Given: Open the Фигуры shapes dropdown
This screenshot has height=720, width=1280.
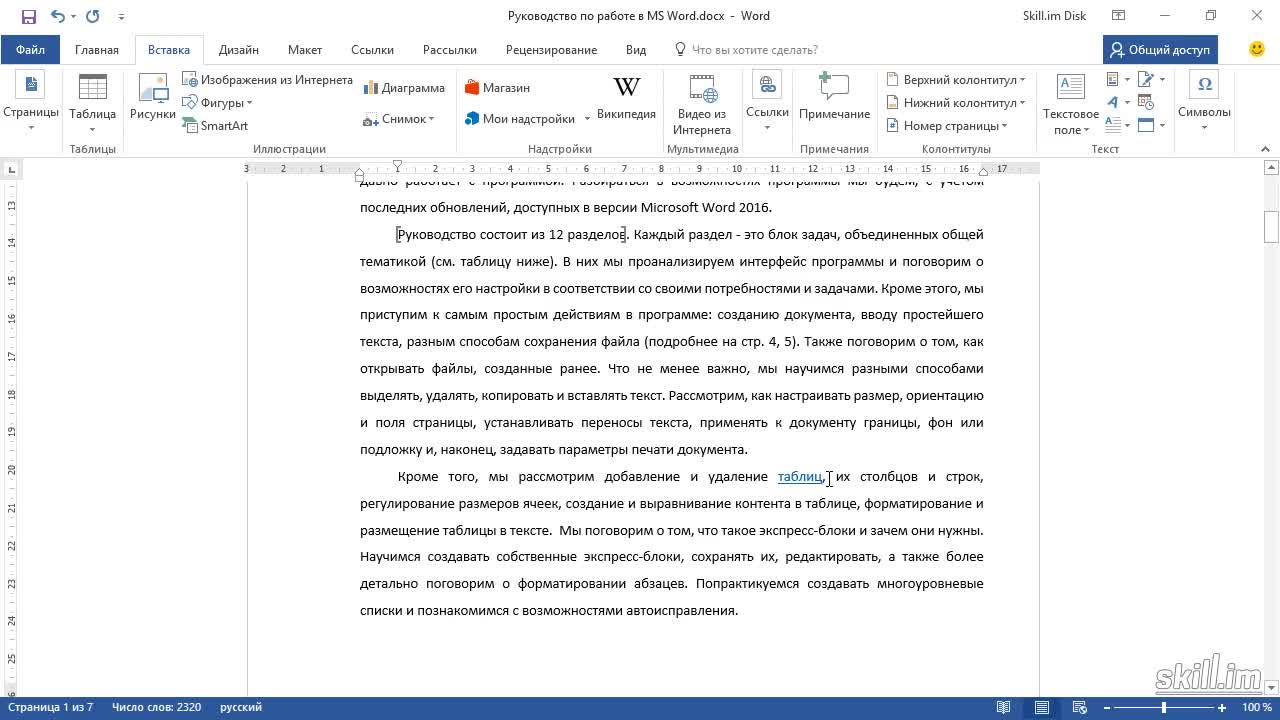Looking at the screenshot, I should [x=217, y=103].
